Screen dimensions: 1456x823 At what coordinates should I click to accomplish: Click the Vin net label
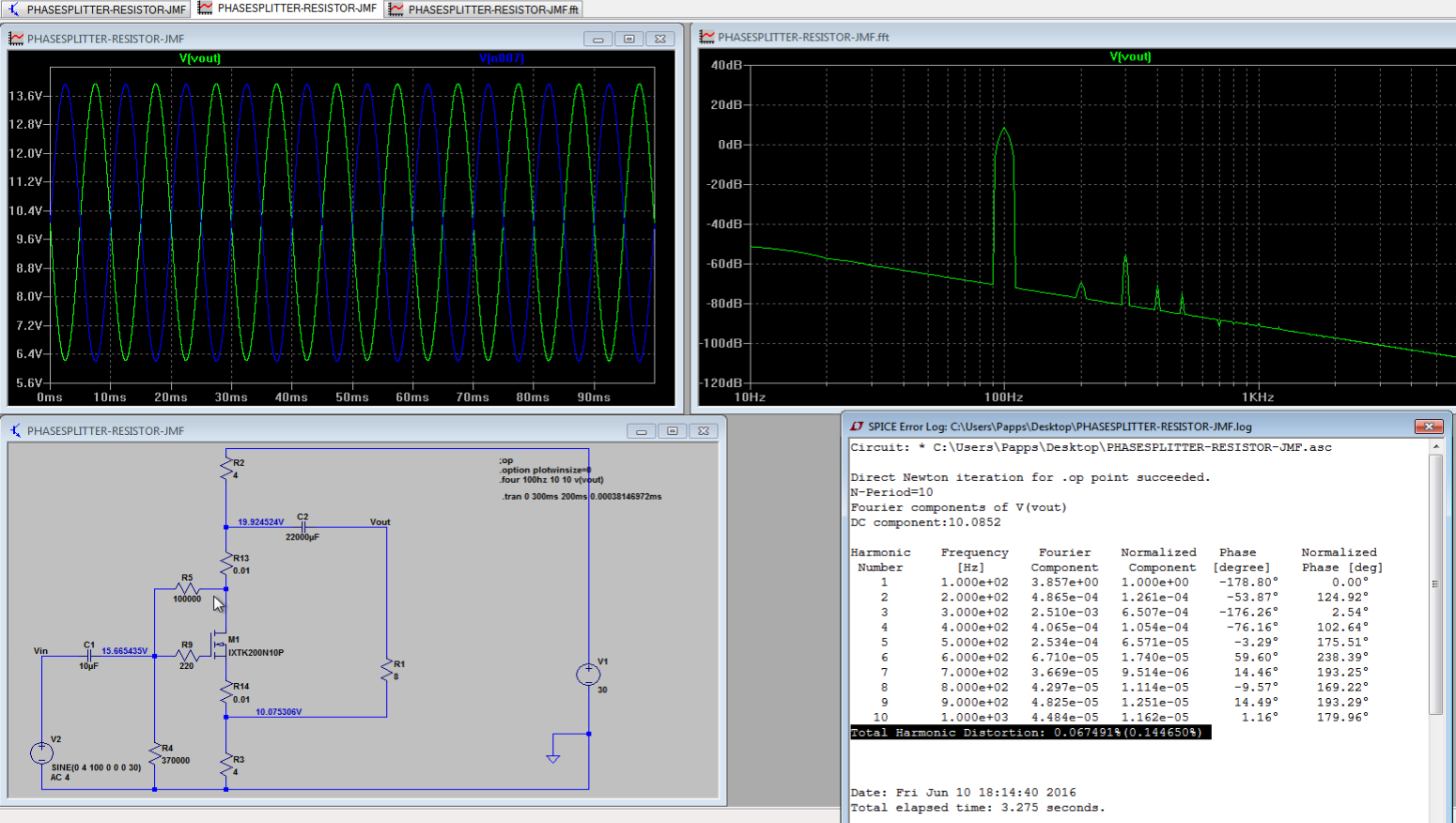click(40, 650)
